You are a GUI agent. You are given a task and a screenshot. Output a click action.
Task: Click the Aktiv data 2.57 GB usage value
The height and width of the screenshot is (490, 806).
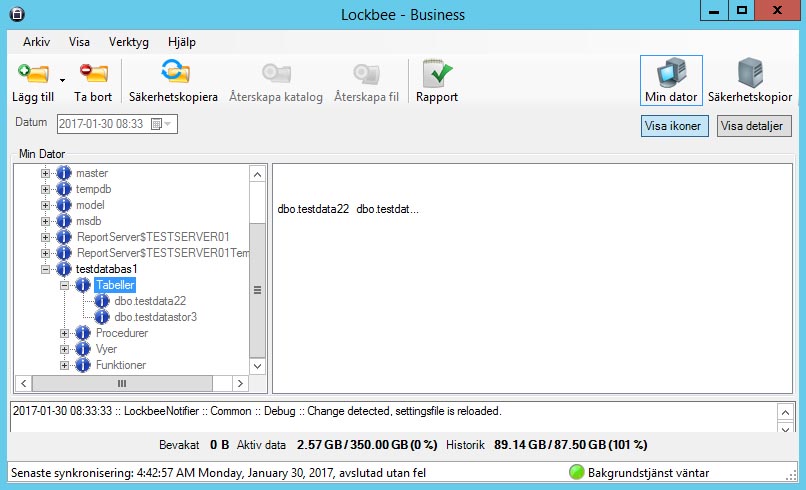[367, 445]
